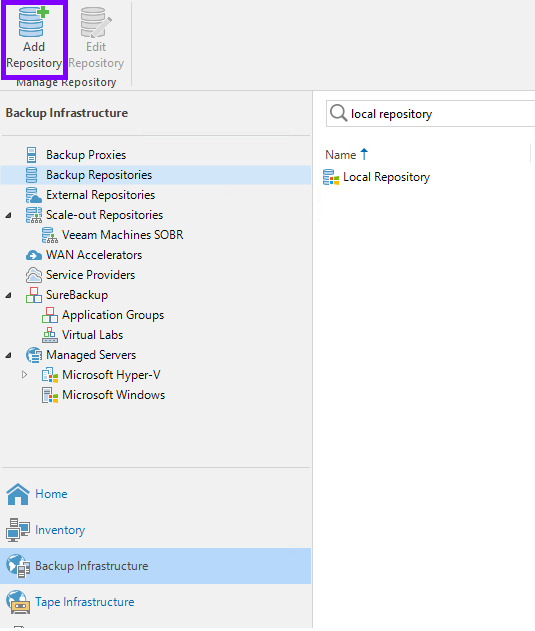
Task: Select the Local Repository row
Action: pyautogui.click(x=386, y=177)
